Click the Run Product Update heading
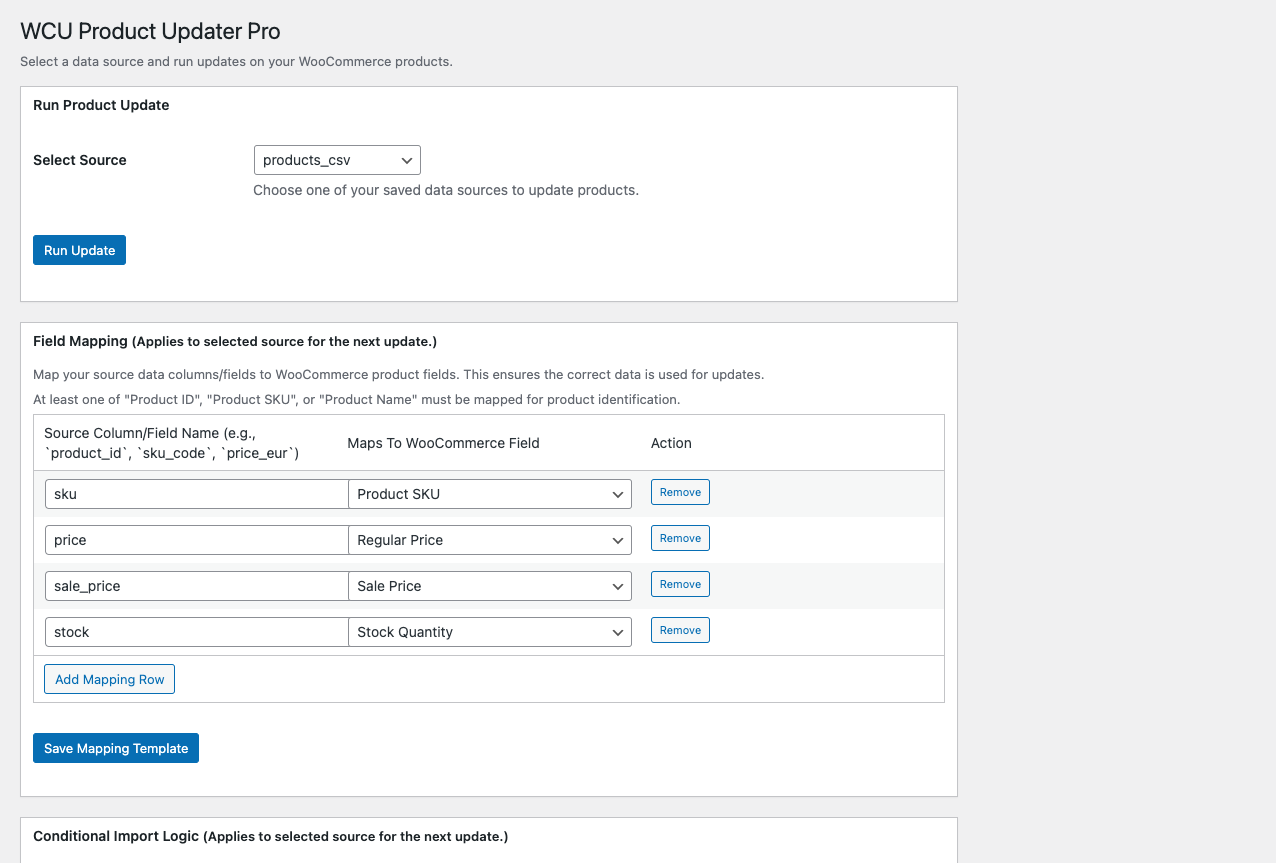Screen dimensions: 1276x863 pyautogui.click(x=101, y=105)
